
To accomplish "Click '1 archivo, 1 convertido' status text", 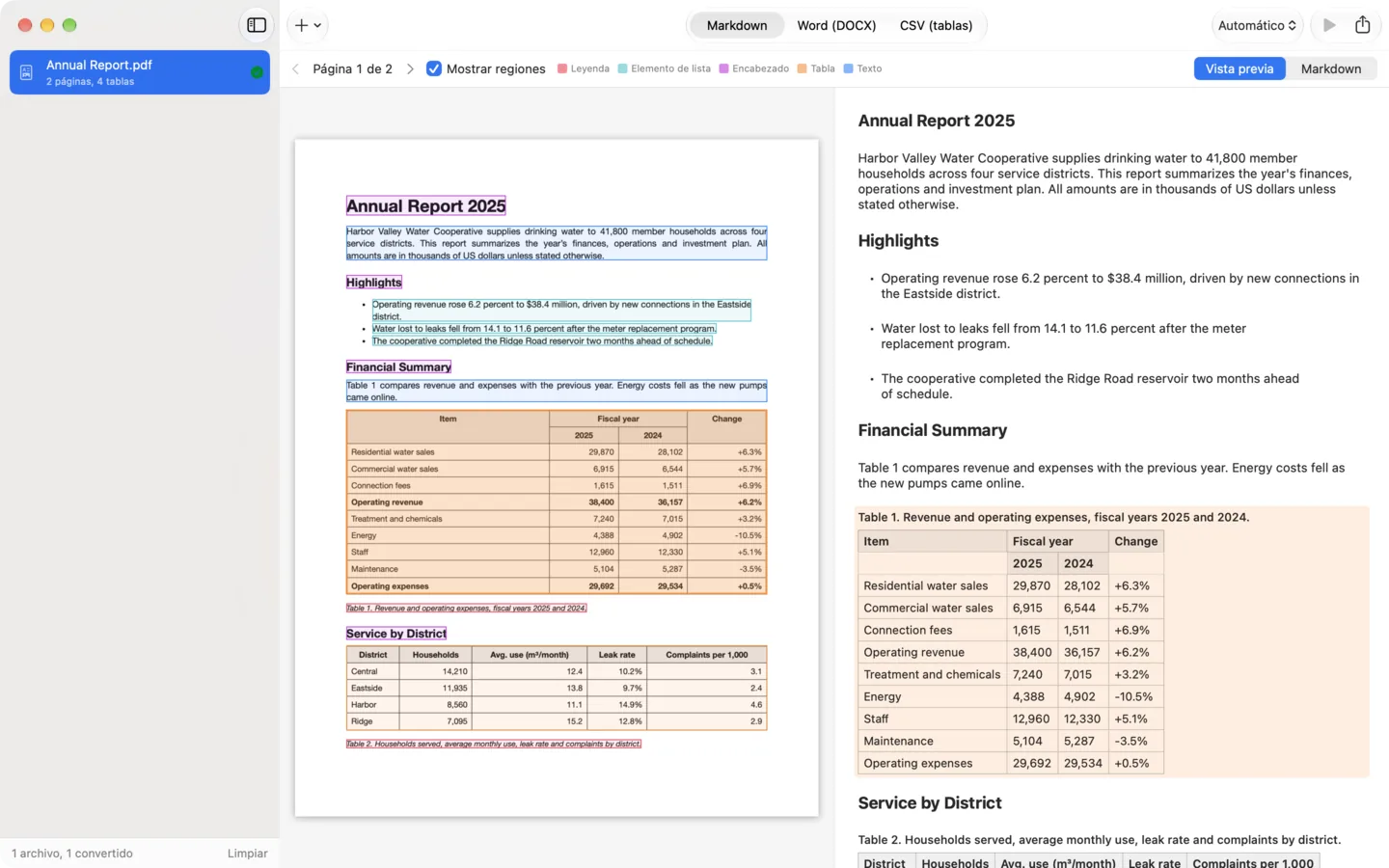I will [x=72, y=854].
